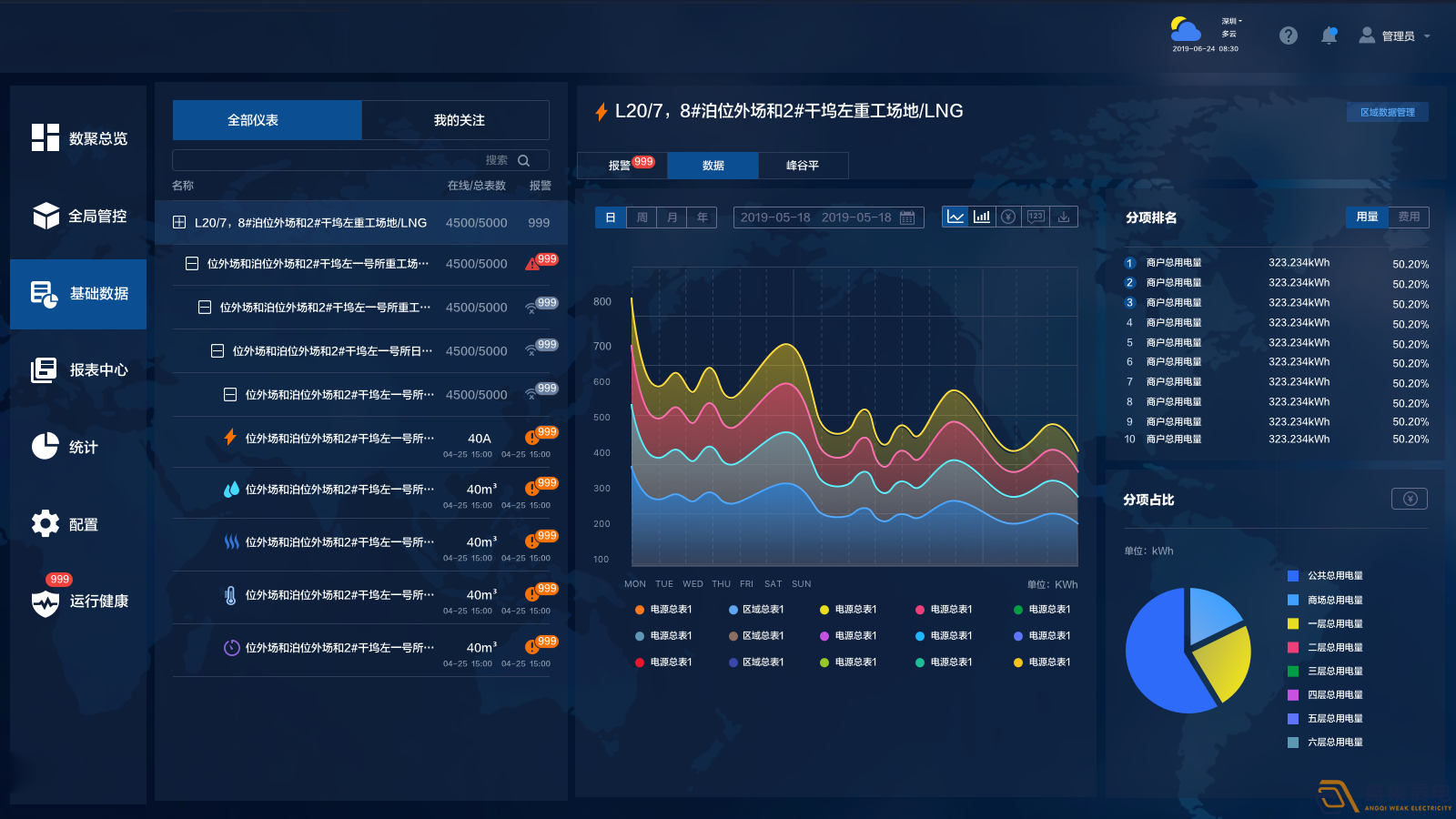
Task: Click the notification bell icon
Action: click(1329, 35)
